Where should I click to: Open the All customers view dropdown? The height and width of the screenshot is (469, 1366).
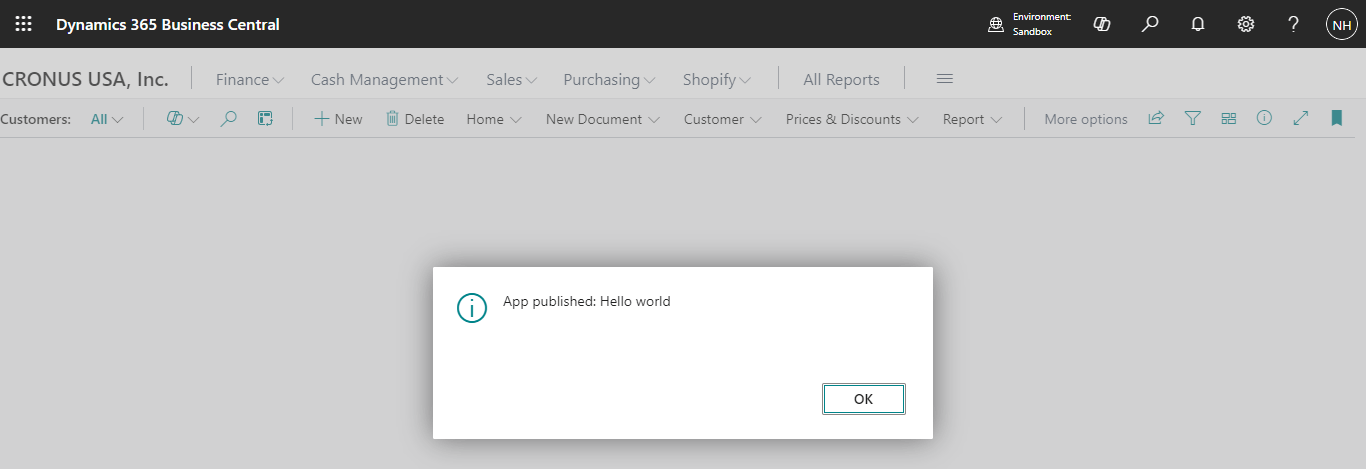(x=107, y=119)
